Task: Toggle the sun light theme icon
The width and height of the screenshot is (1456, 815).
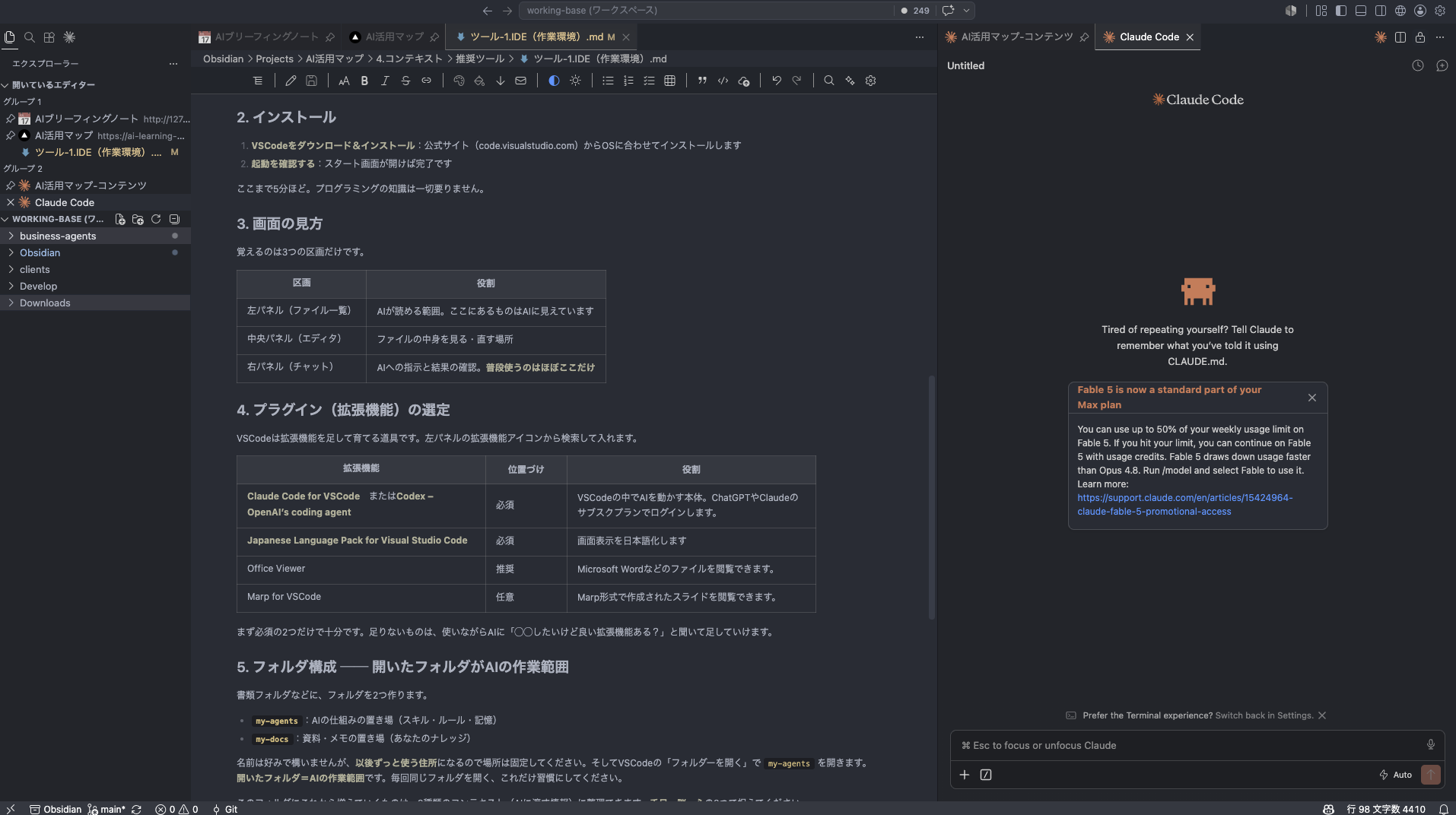Action: tap(575, 81)
